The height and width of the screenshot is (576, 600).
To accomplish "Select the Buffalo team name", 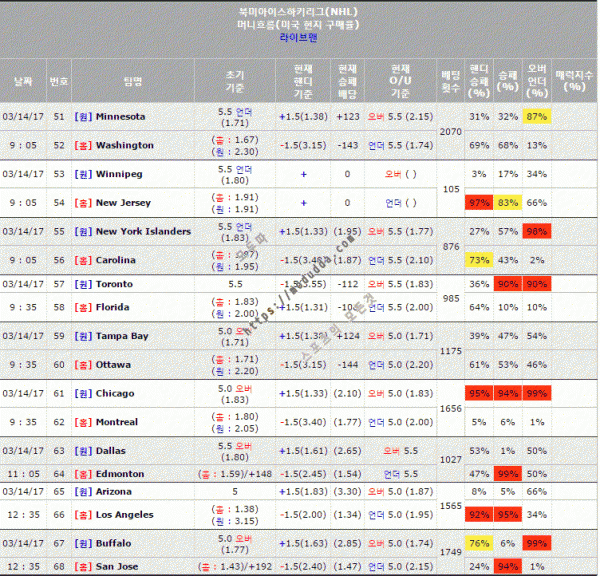I will (x=113, y=543).
